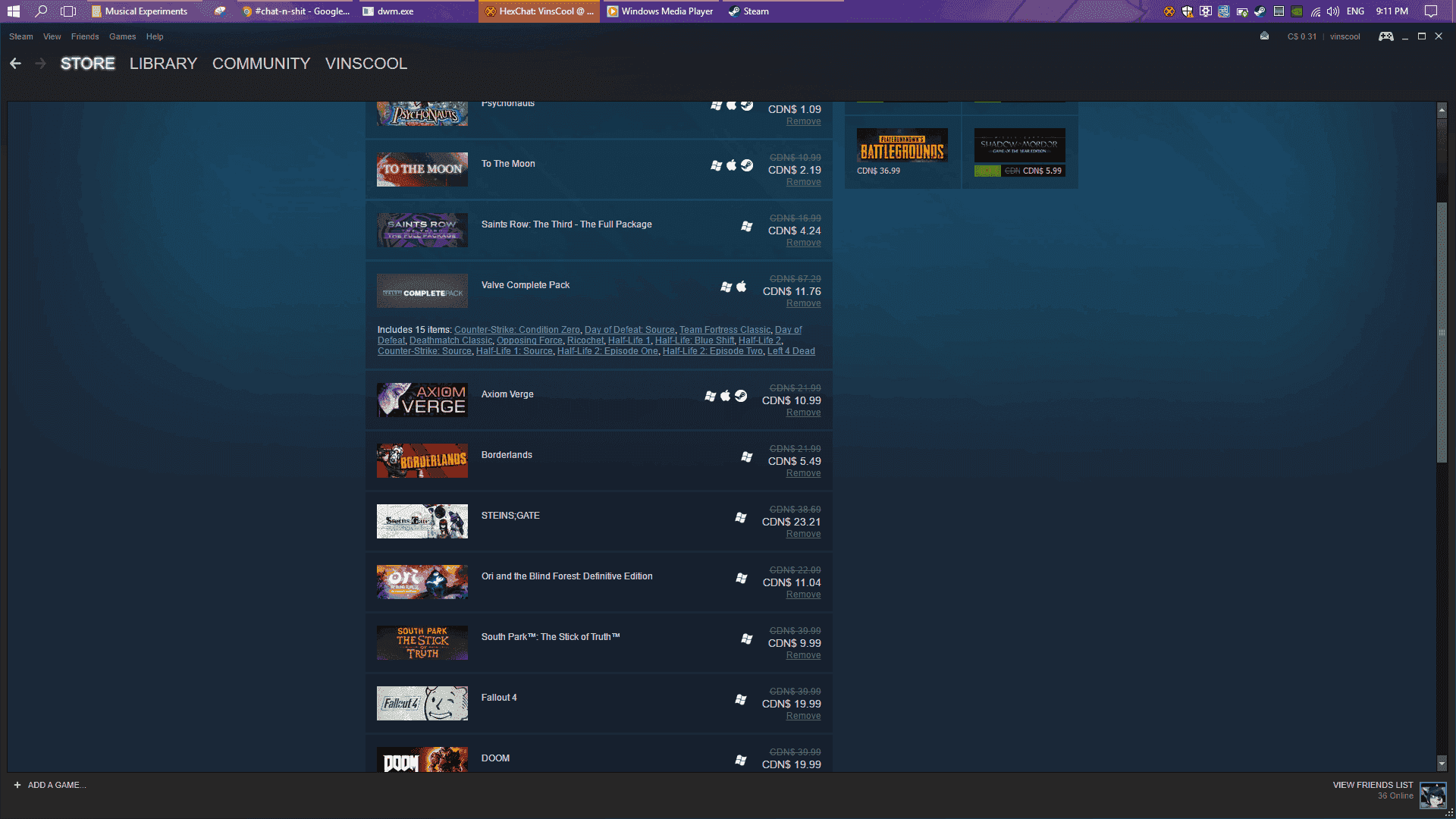The height and width of the screenshot is (819, 1456).
Task: Click the Windows icon on Saints Row row
Action: click(x=747, y=226)
